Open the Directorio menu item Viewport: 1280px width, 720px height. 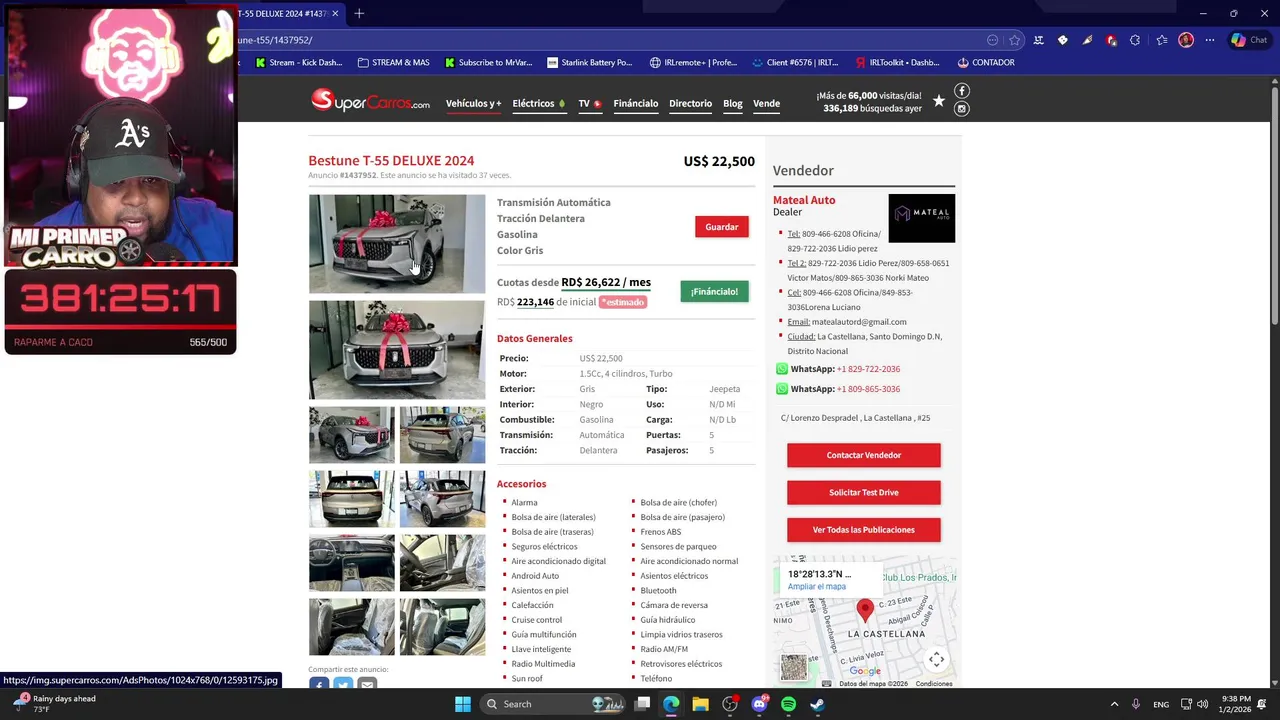tap(690, 103)
